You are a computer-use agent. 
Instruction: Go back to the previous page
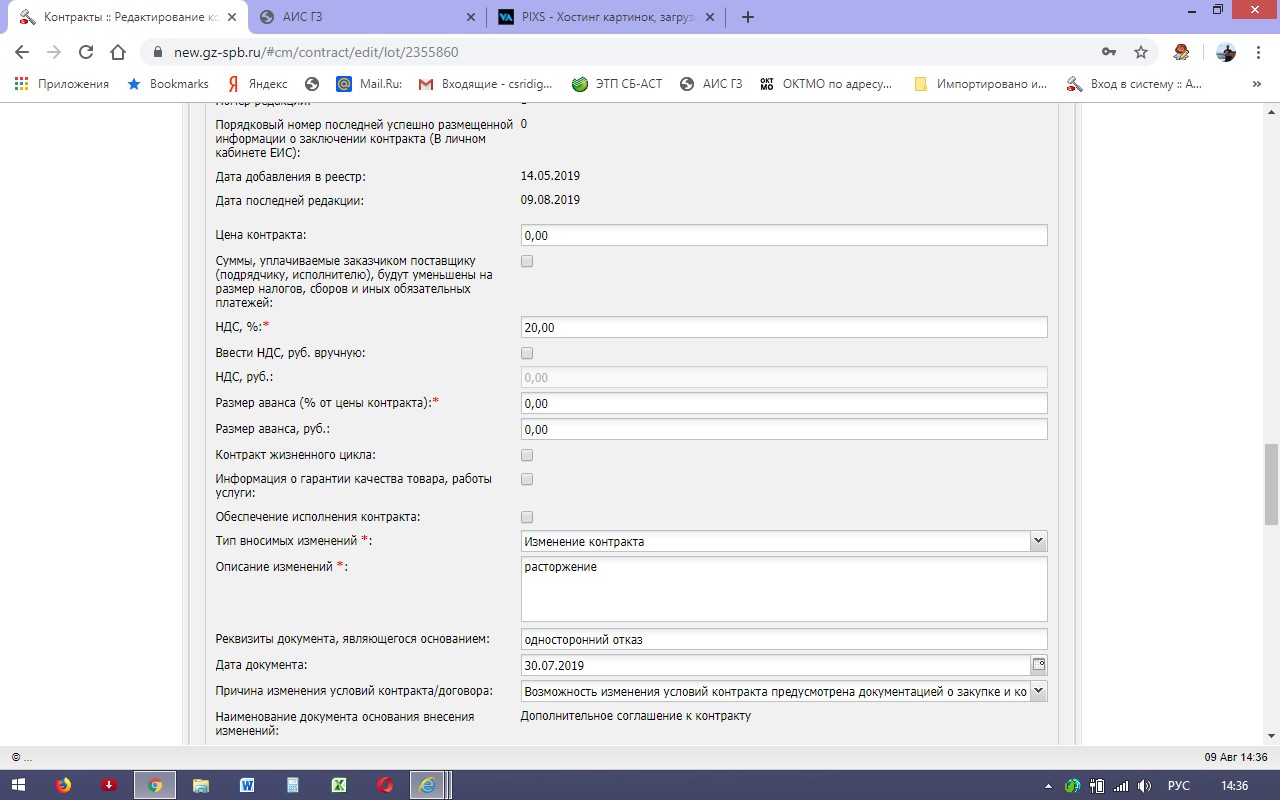click(x=22, y=52)
